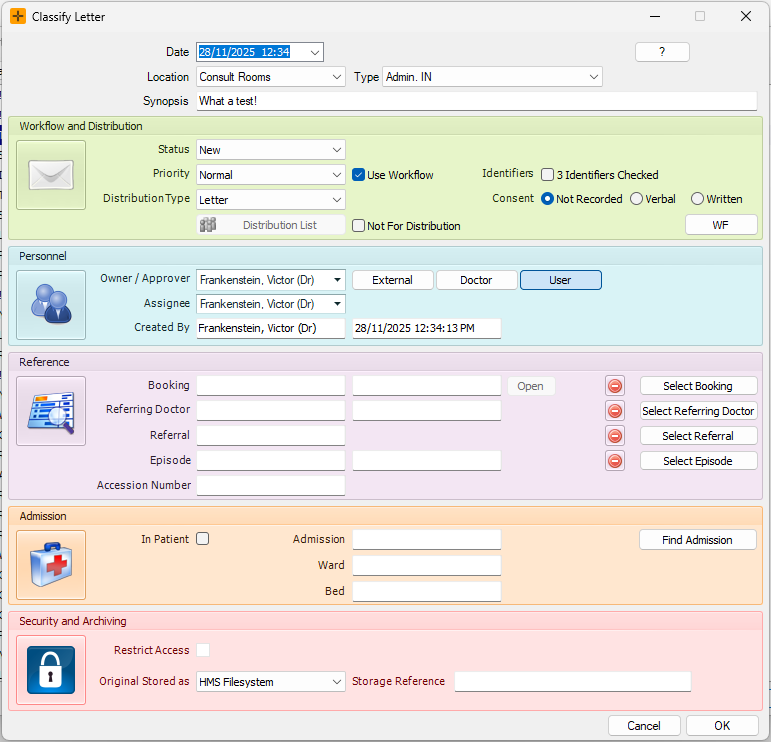The height and width of the screenshot is (742, 771).
Task: Click into the Synopsis text field
Action: pos(476,101)
